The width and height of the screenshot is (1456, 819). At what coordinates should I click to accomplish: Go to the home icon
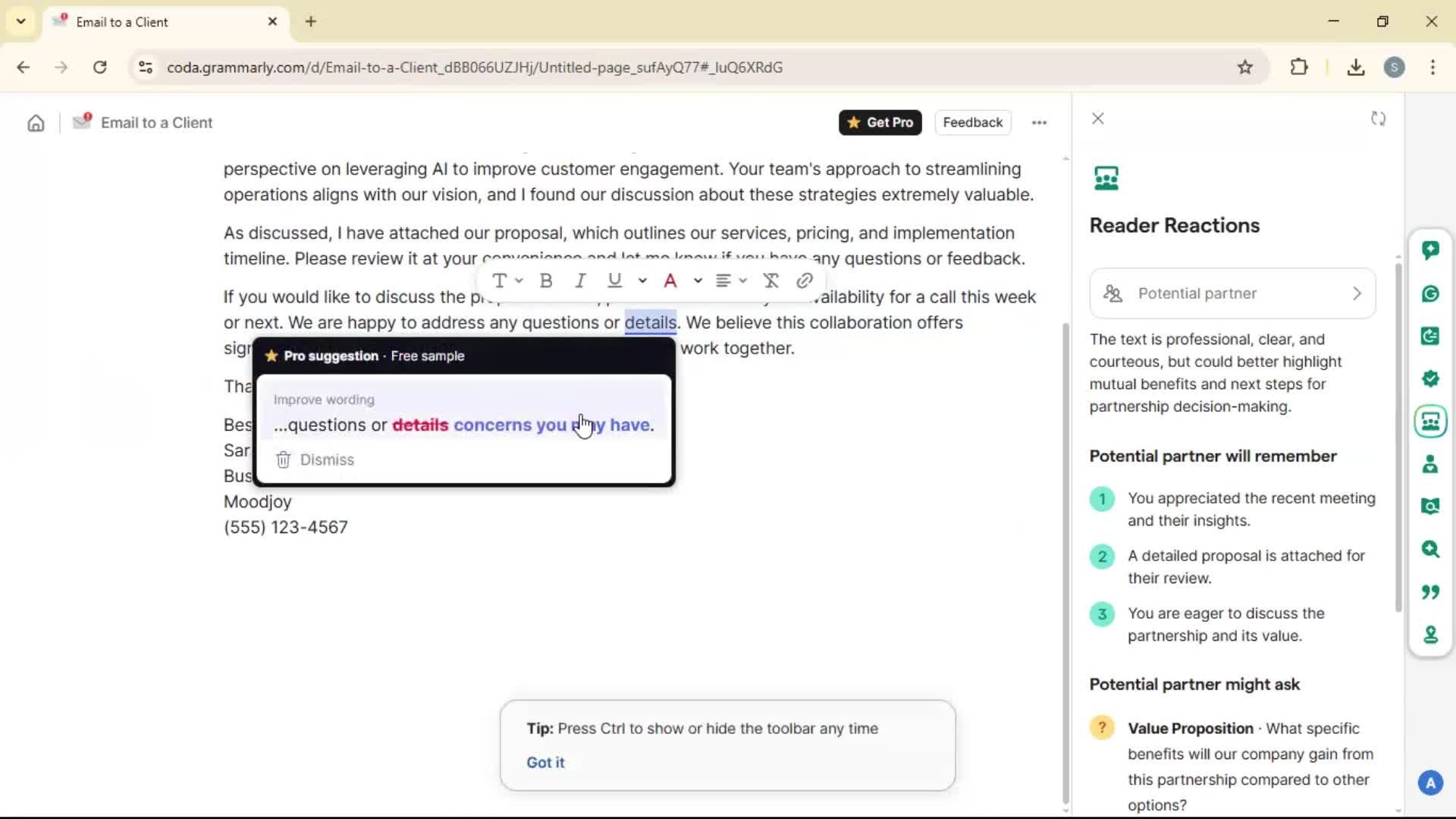coord(36,123)
